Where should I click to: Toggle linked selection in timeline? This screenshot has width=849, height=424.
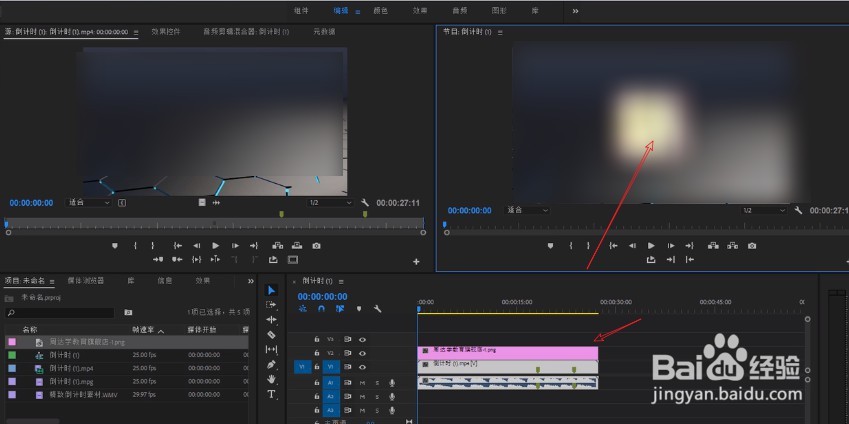(x=340, y=309)
